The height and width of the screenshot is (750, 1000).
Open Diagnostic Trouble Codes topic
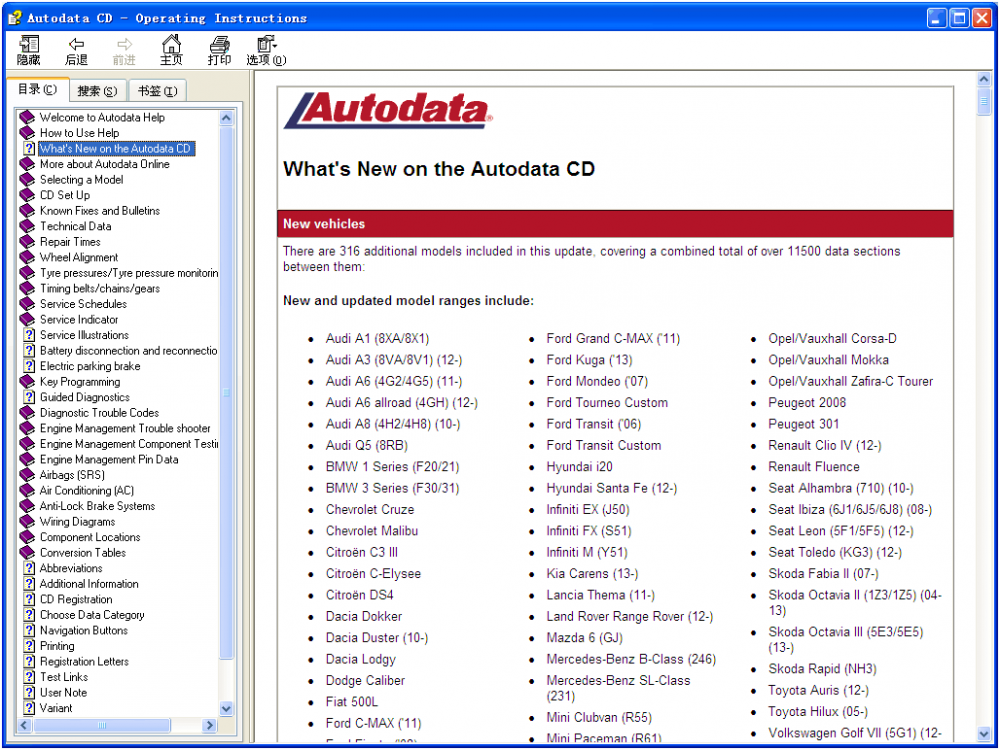[99, 413]
